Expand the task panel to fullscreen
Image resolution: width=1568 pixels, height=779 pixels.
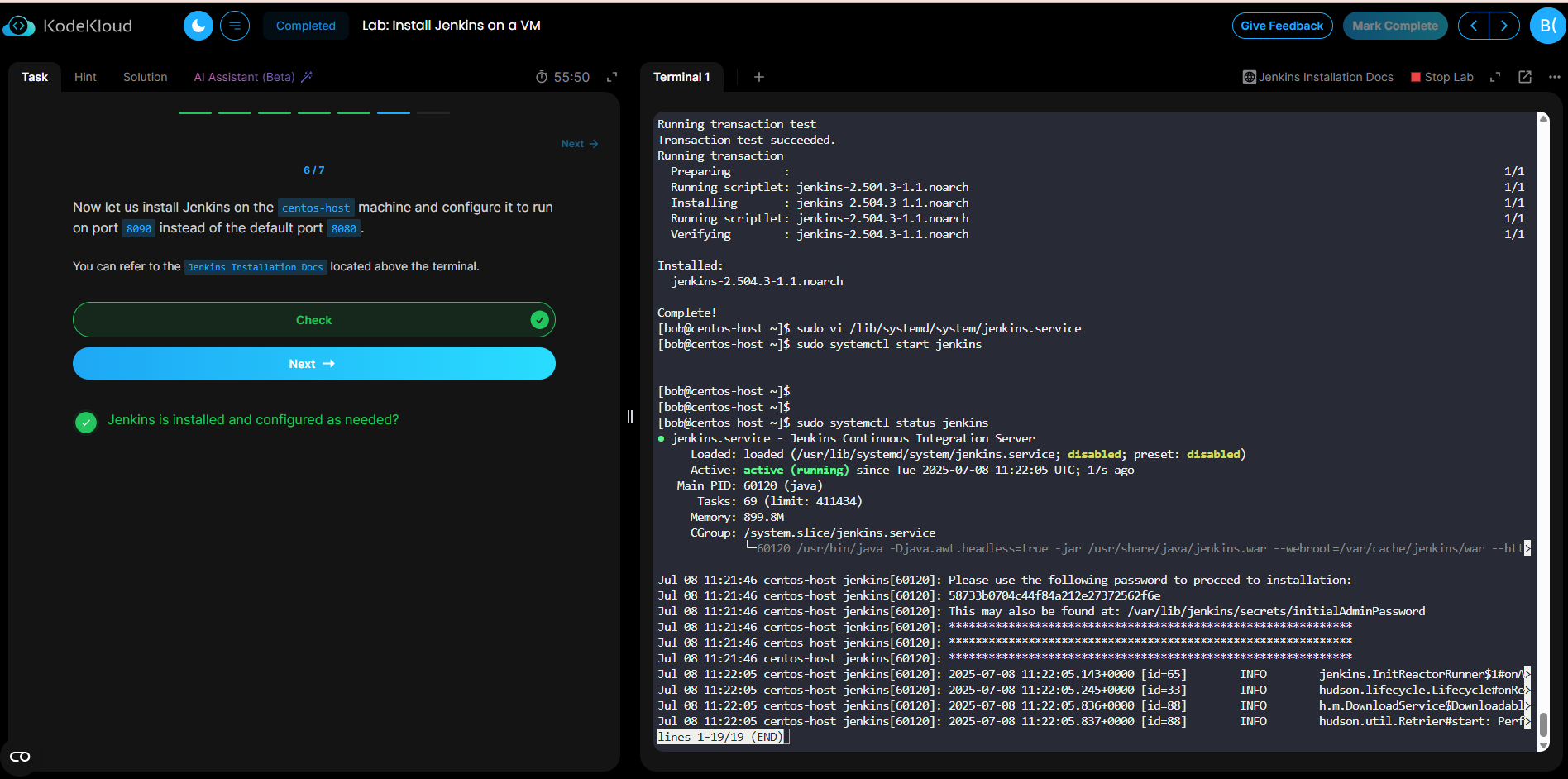click(x=612, y=77)
